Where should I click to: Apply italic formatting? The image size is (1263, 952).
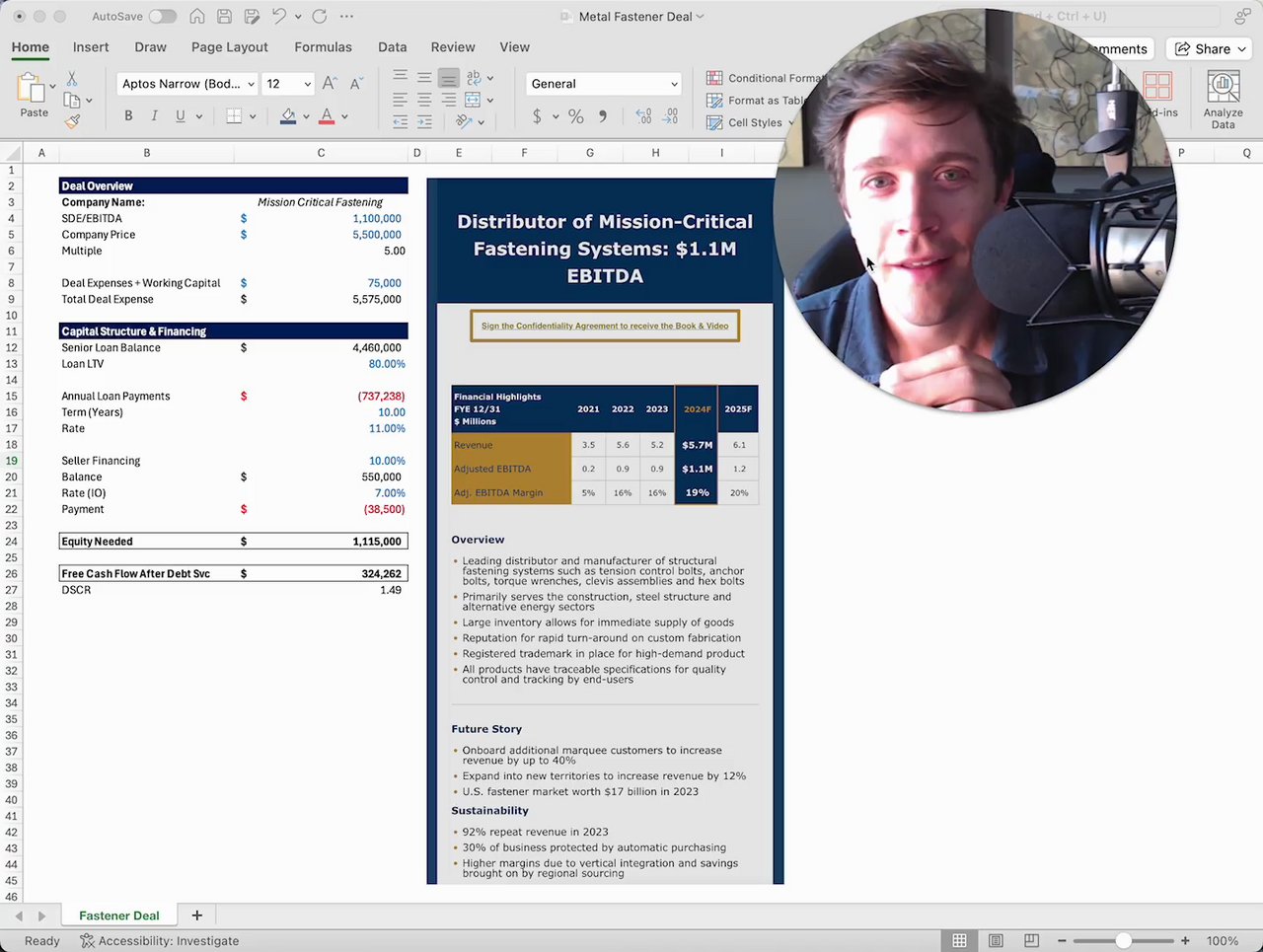[x=154, y=116]
